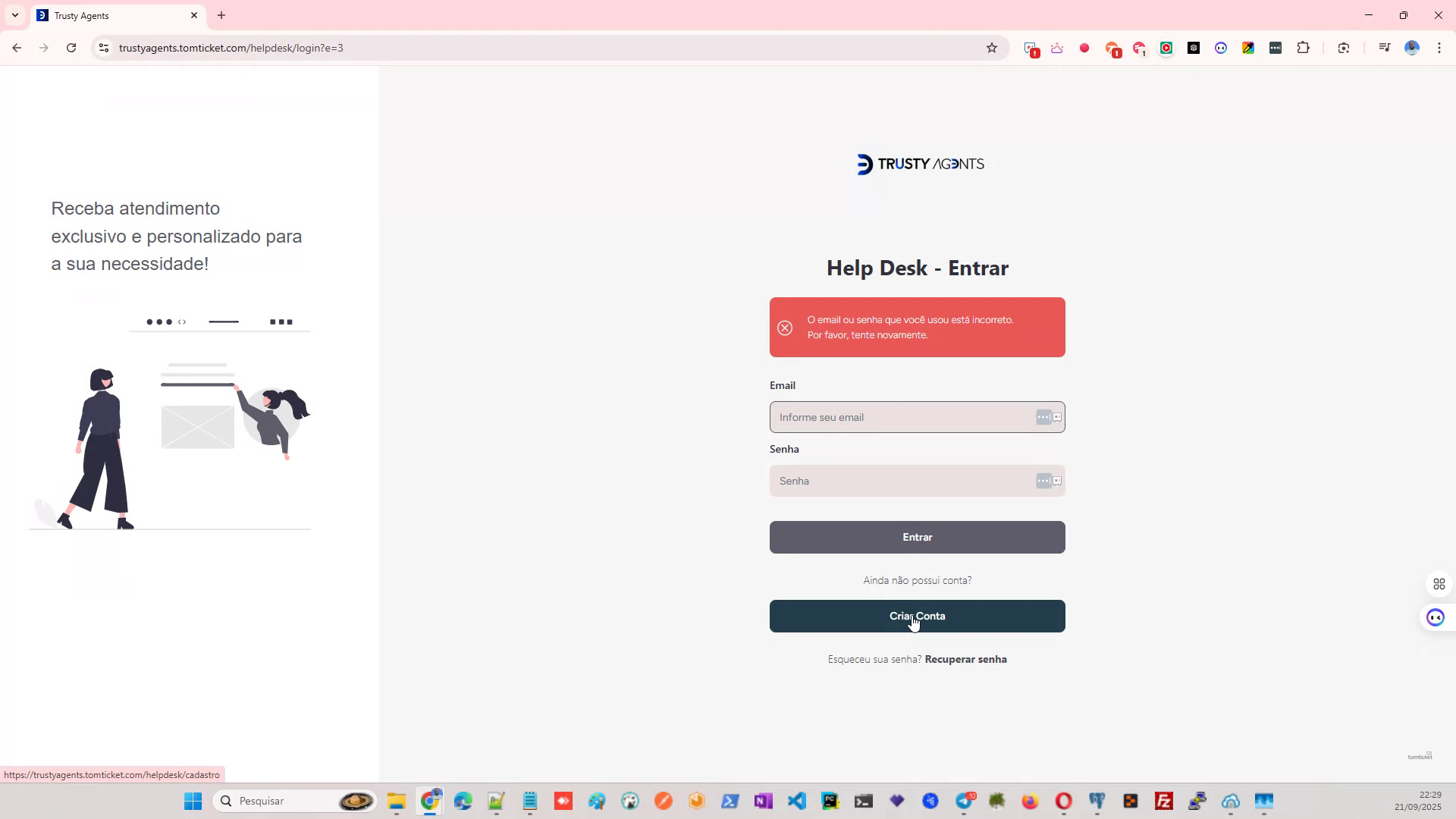Open FileZilla from the taskbar
This screenshot has width=1456, height=819.
[x=1164, y=801]
